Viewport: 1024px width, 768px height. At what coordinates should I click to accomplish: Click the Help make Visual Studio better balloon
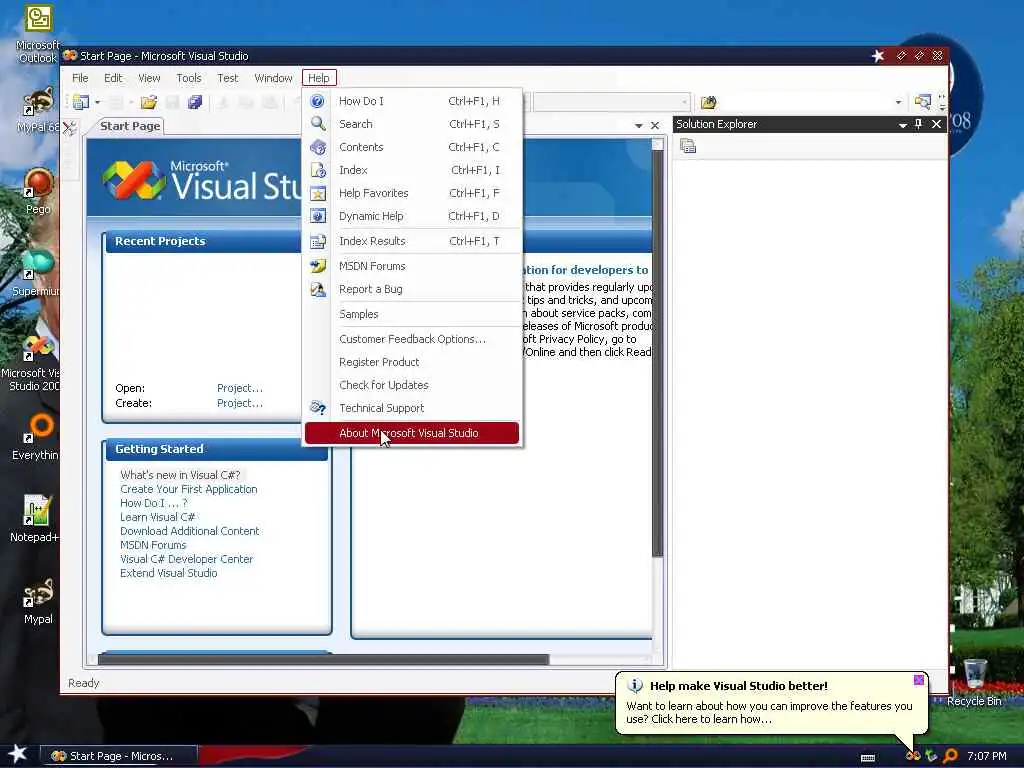click(771, 703)
